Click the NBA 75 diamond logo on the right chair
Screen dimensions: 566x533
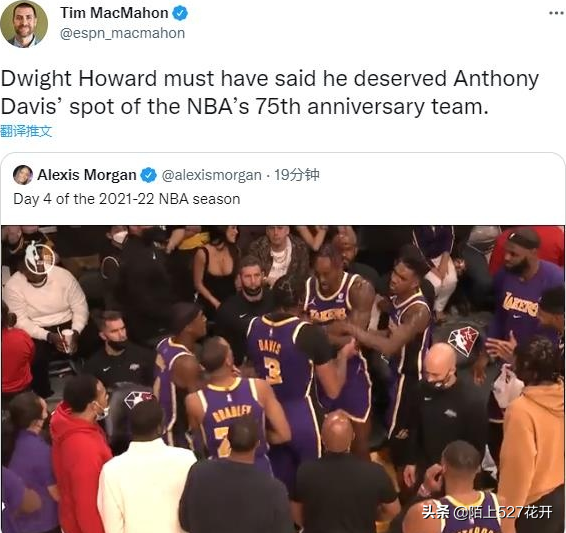click(463, 341)
